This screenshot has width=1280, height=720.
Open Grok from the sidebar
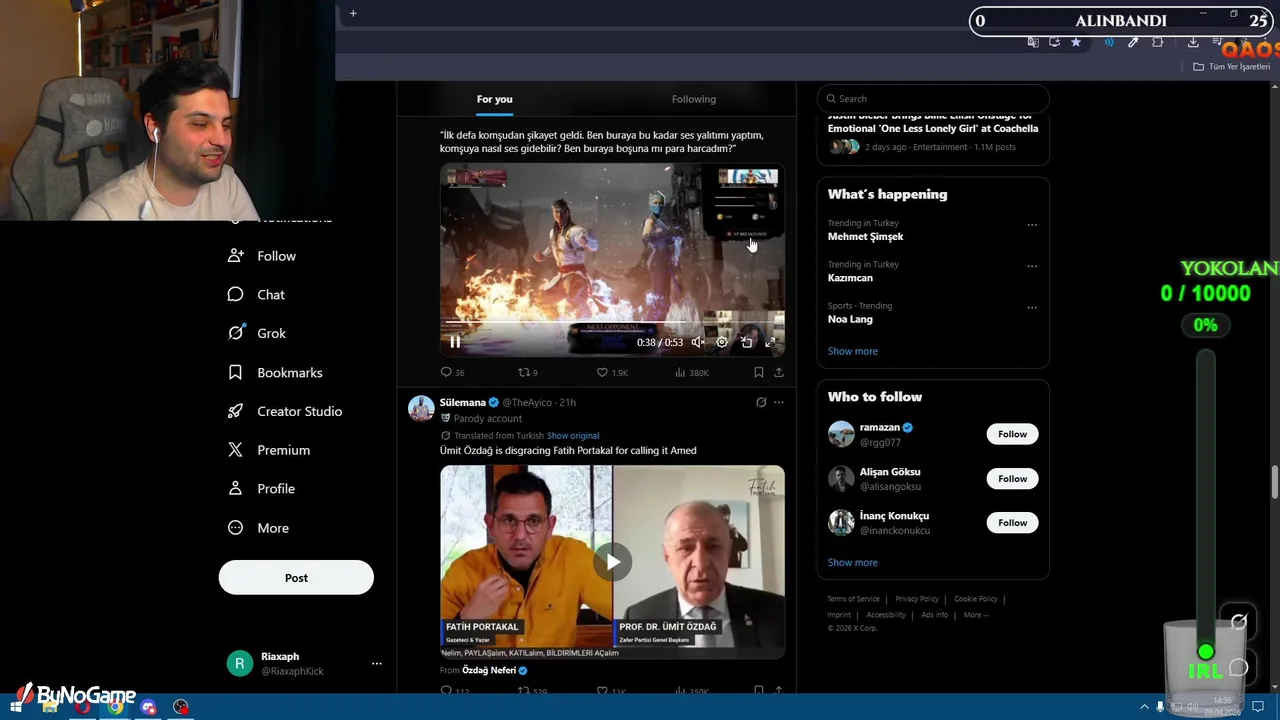tap(257, 334)
